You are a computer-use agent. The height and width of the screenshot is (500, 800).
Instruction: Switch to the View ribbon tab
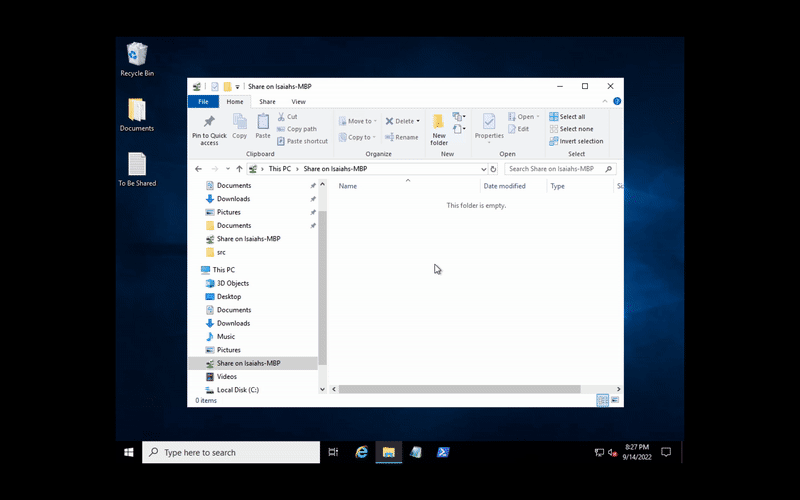(298, 101)
